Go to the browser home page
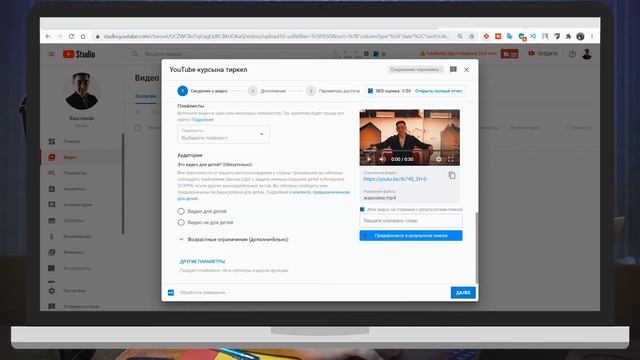The height and width of the screenshot is (360, 640). coord(83,36)
